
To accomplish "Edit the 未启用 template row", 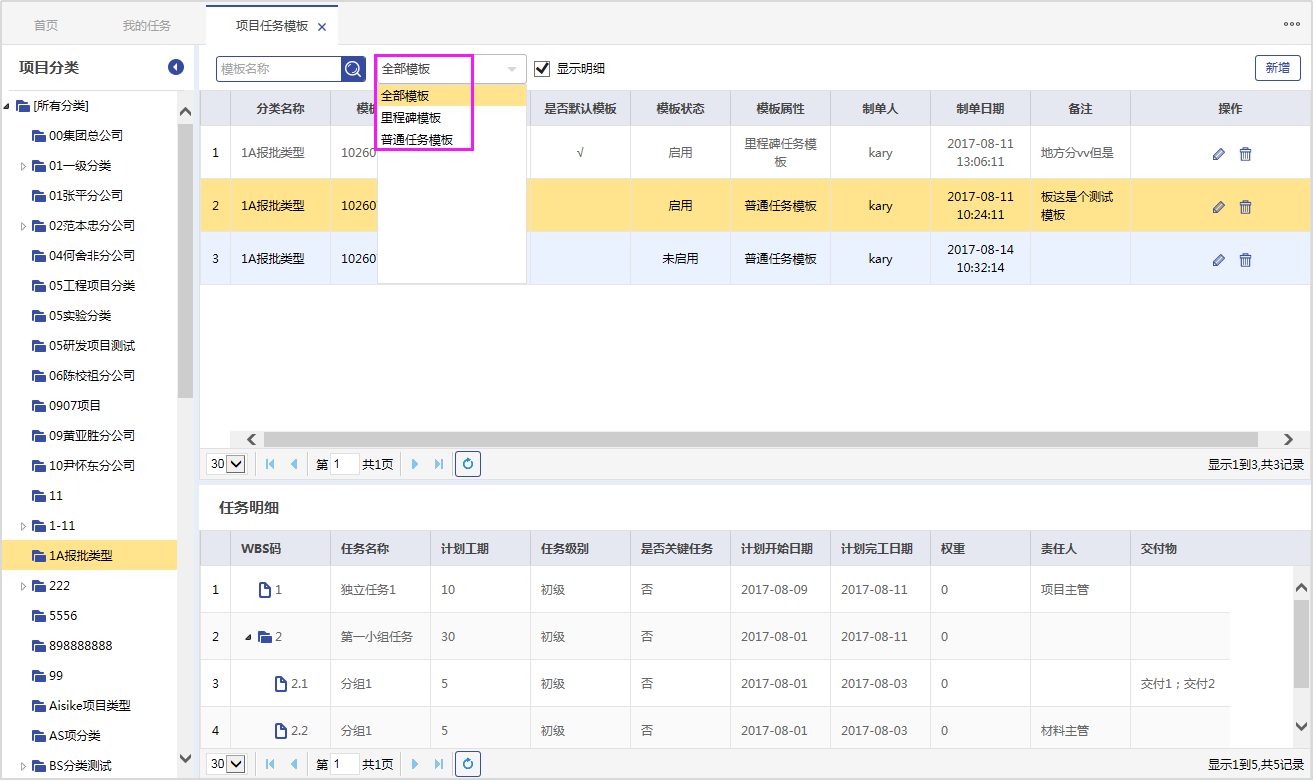I will coord(1218,260).
